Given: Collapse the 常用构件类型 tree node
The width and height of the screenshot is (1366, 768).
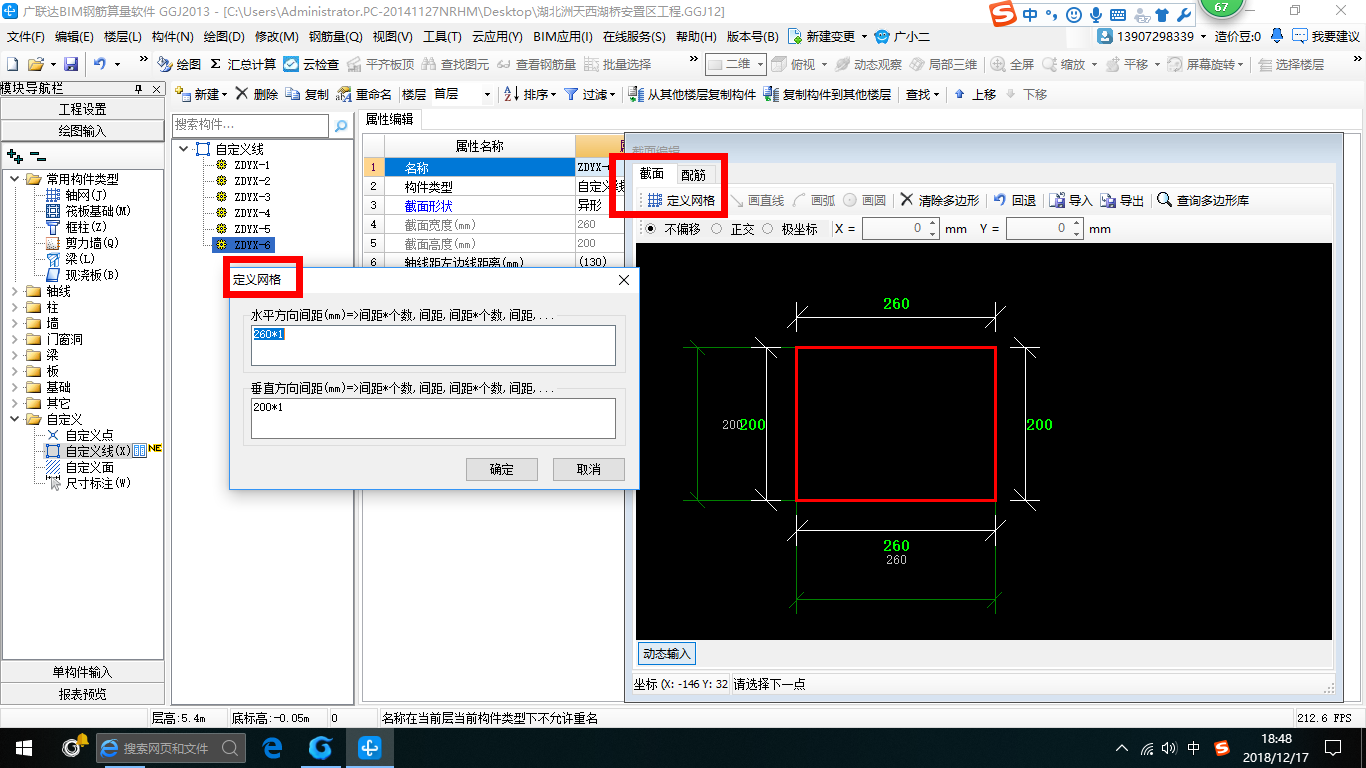Looking at the screenshot, I should click(14, 179).
